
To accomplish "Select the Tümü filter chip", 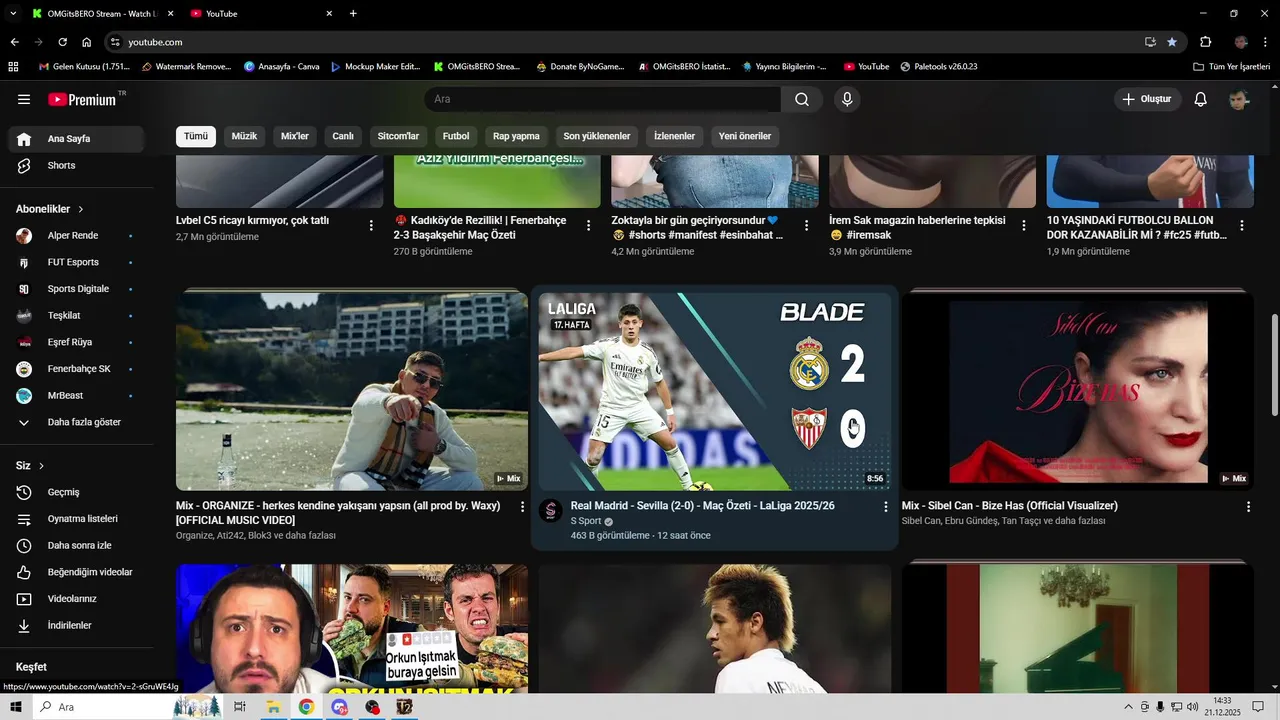I will [x=196, y=136].
